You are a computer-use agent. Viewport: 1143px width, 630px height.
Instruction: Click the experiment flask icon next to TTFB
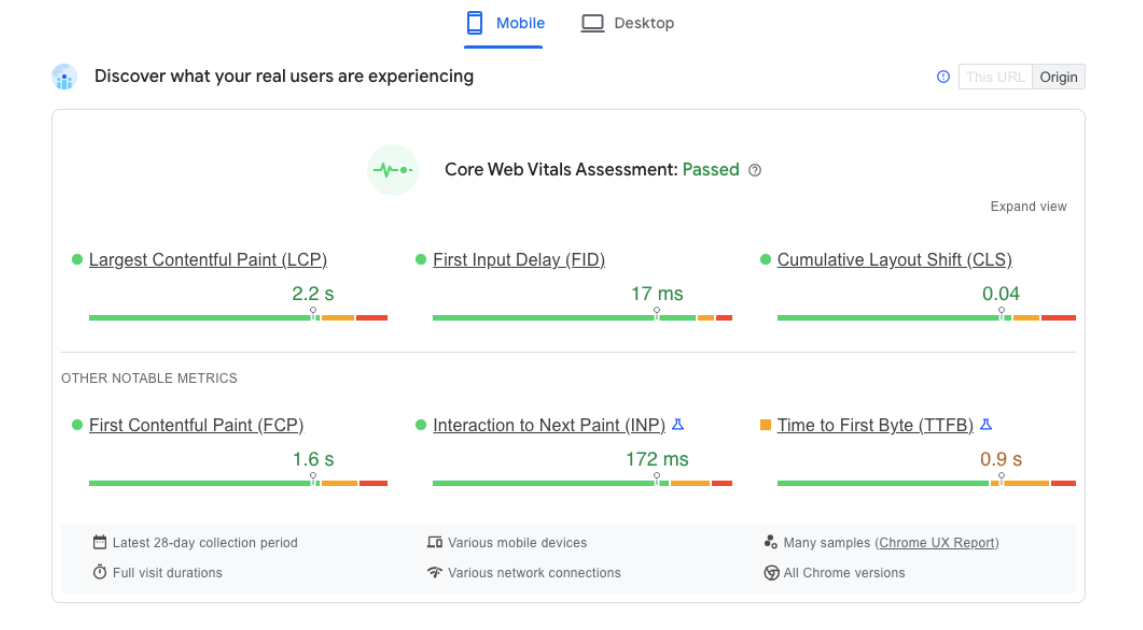click(x=986, y=424)
